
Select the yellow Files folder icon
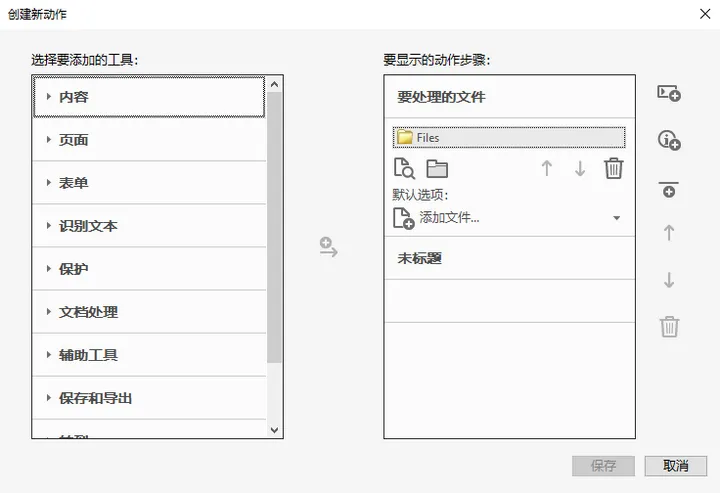pos(405,137)
